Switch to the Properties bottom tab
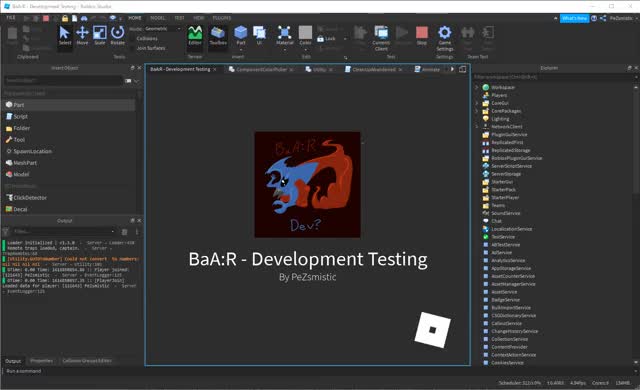This screenshot has height=390, width=640. 42,361
